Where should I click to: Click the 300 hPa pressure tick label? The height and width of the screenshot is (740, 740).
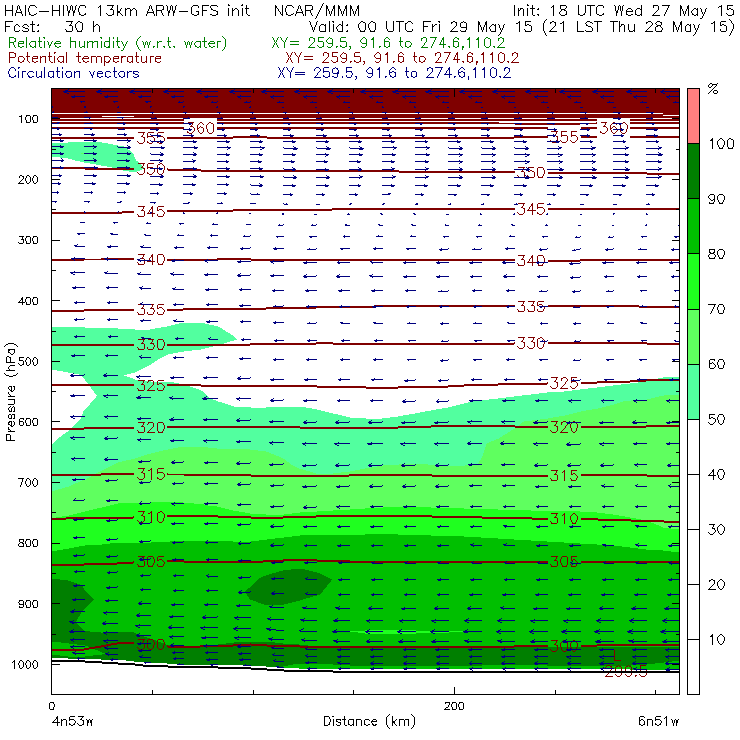28,240
